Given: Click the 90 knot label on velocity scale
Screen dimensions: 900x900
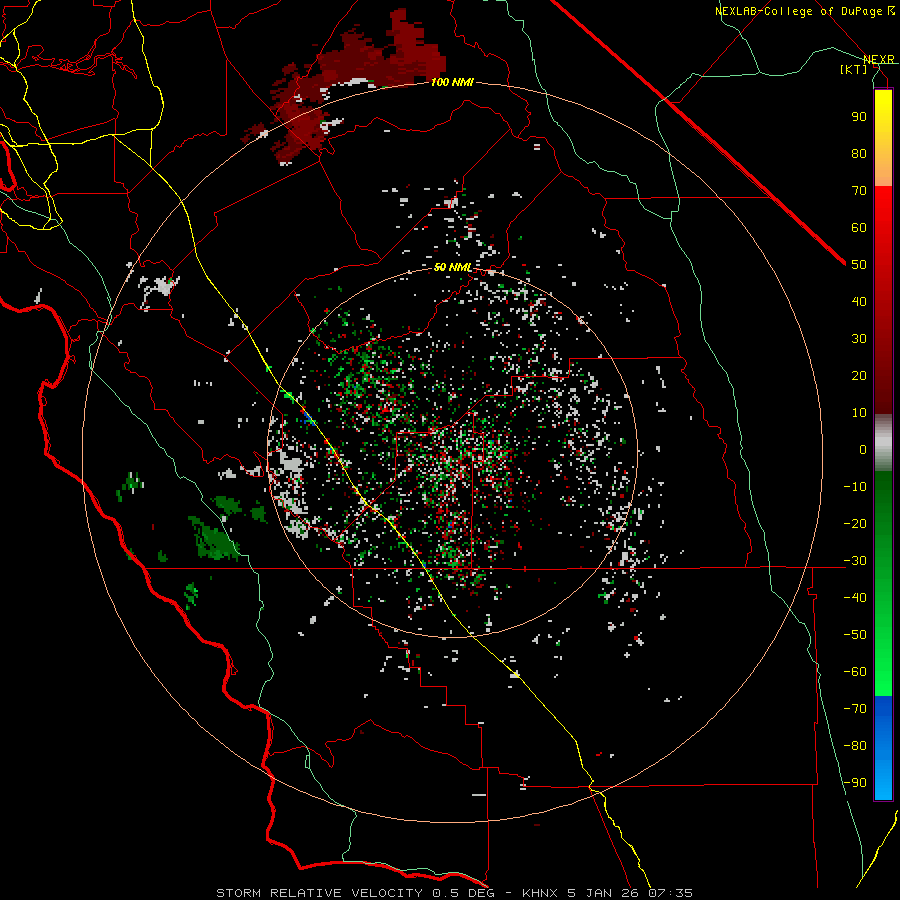Looking at the screenshot, I should [859, 117].
